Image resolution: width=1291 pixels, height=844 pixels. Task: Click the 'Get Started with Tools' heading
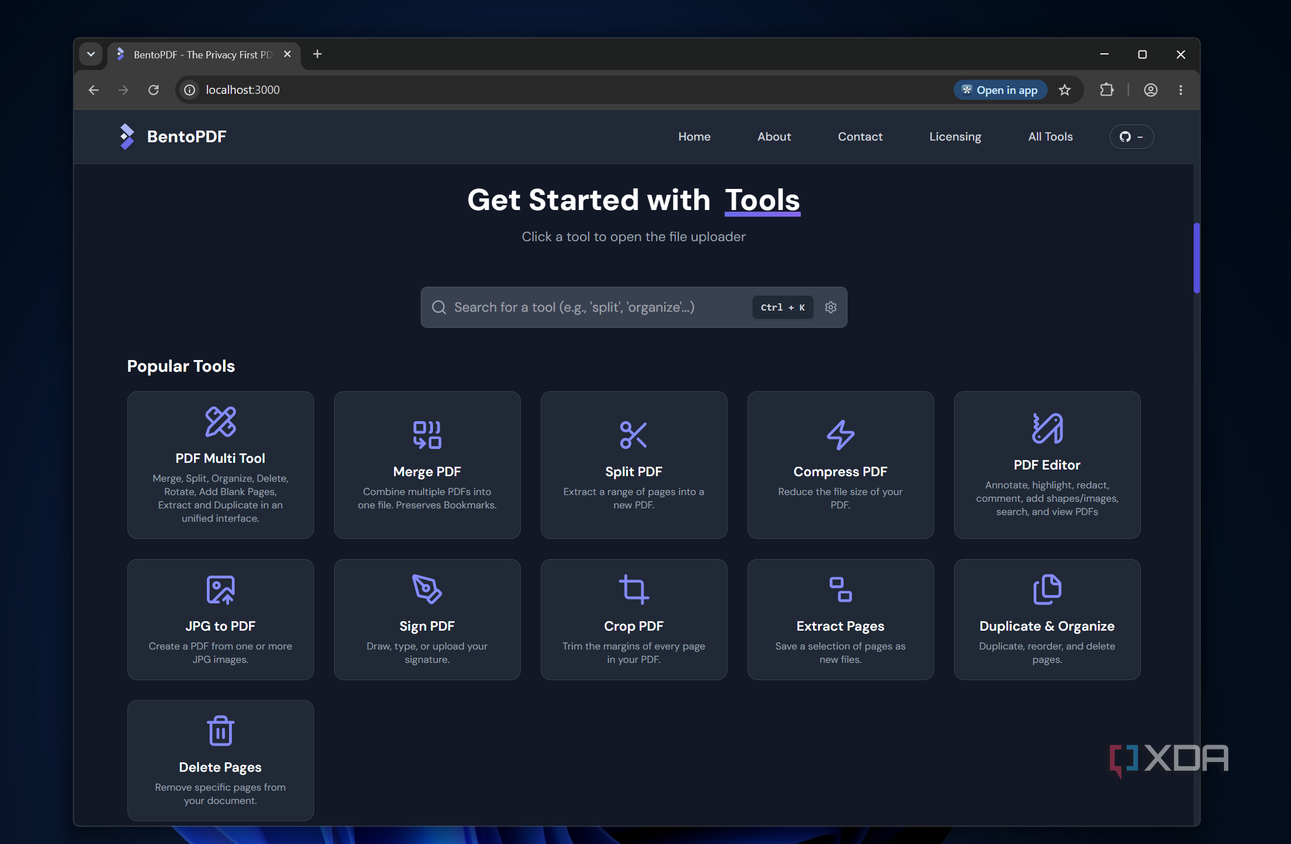pyautogui.click(x=634, y=200)
